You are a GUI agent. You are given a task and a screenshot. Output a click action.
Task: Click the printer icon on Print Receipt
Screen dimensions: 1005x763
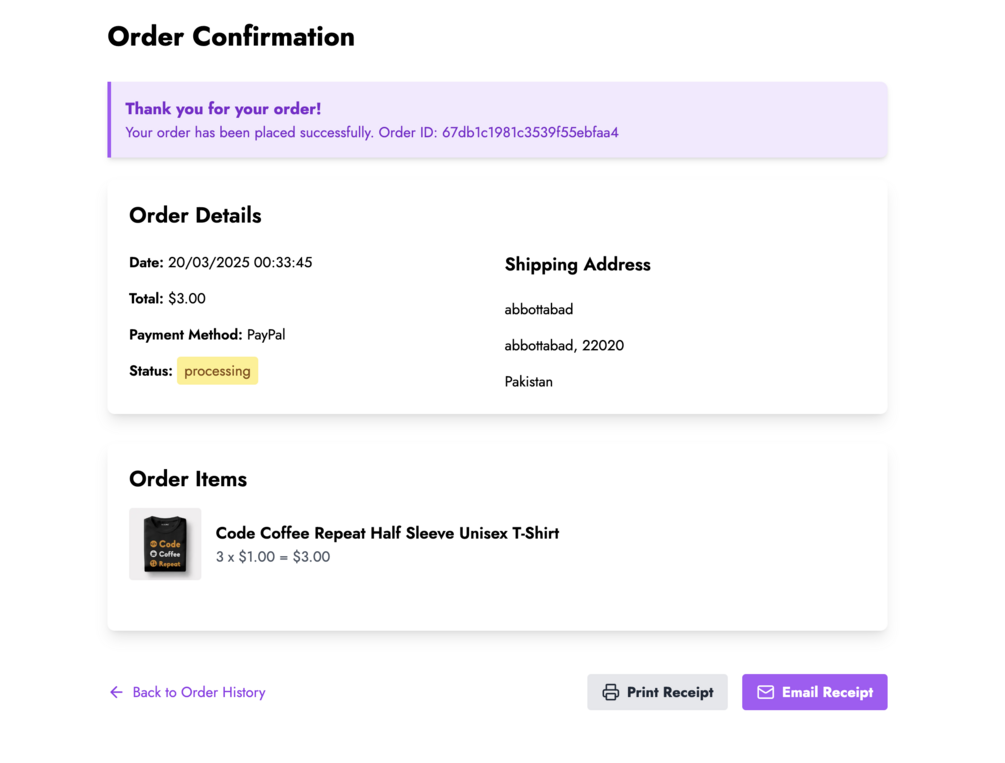[610, 692]
